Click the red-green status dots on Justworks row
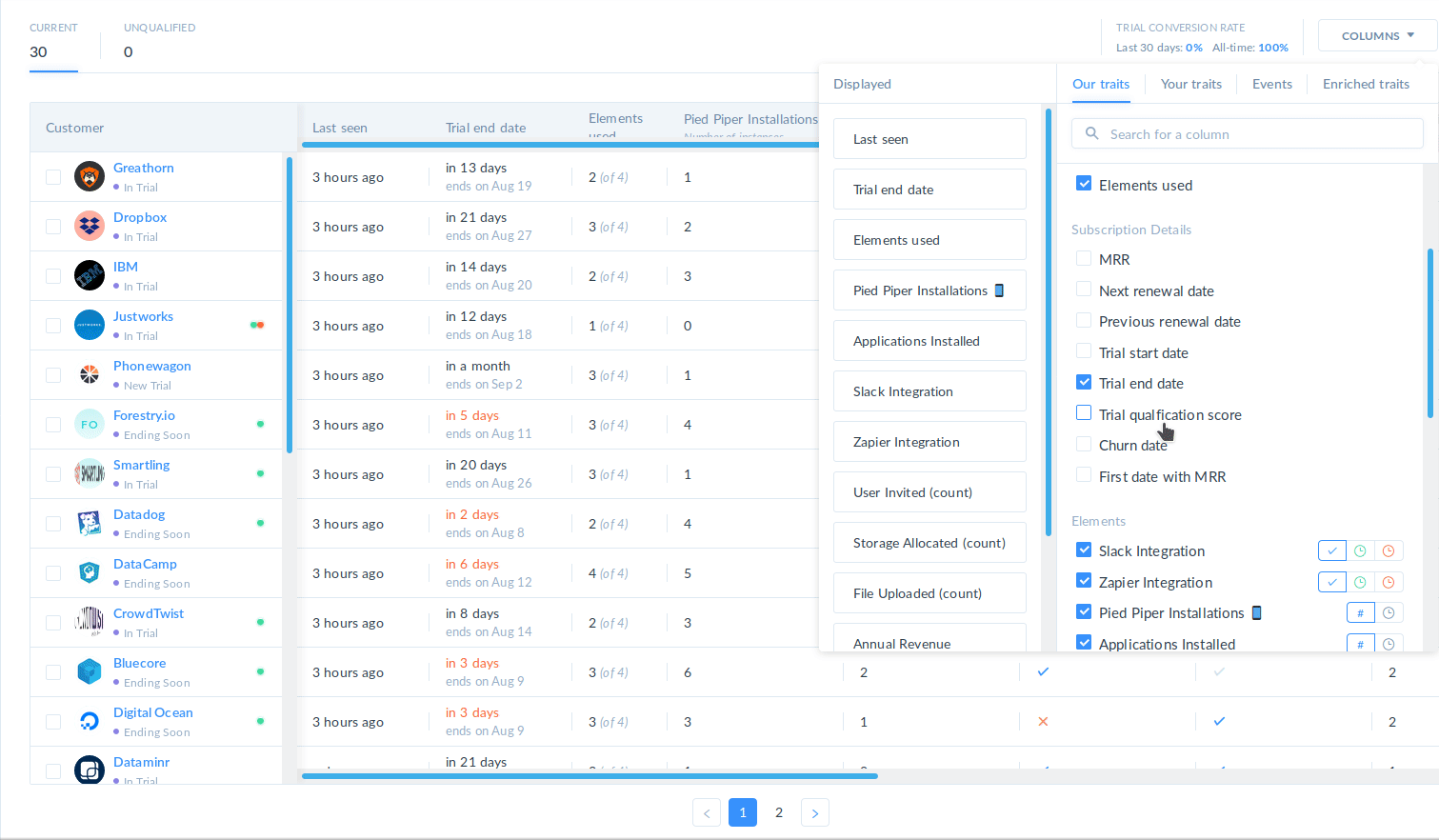The image size is (1439, 840). (257, 325)
